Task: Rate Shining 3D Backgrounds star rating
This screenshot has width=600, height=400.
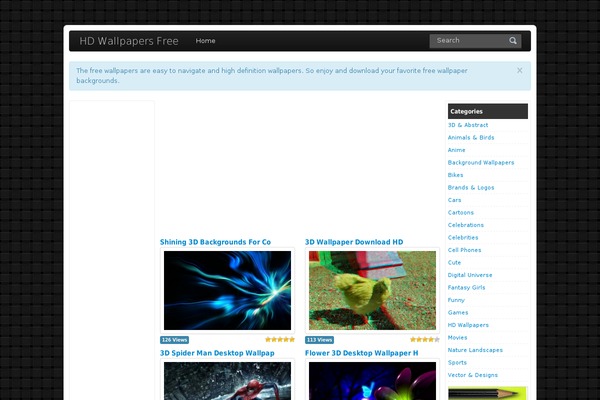Action: [280, 340]
